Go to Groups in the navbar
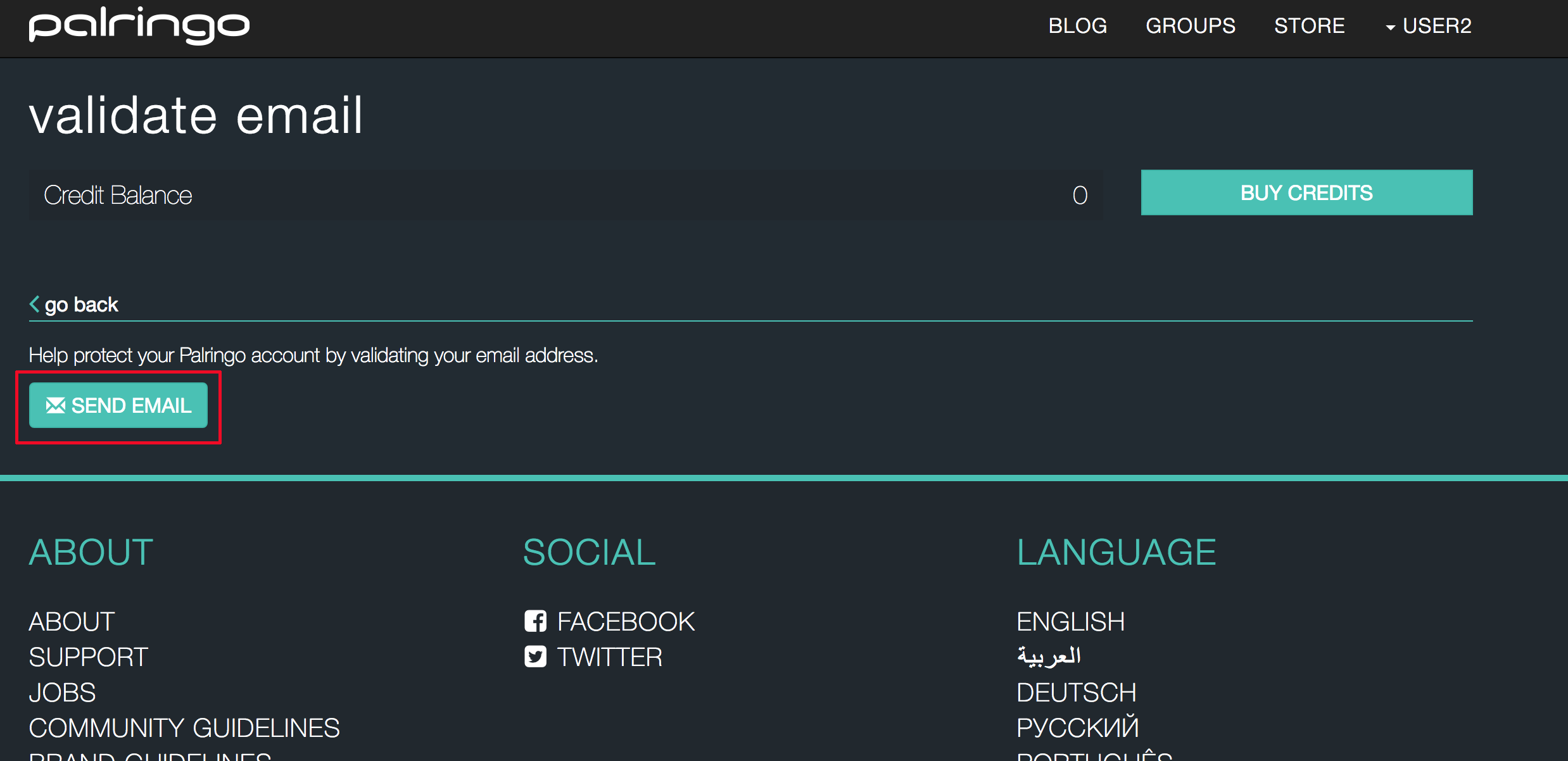 (x=1191, y=26)
